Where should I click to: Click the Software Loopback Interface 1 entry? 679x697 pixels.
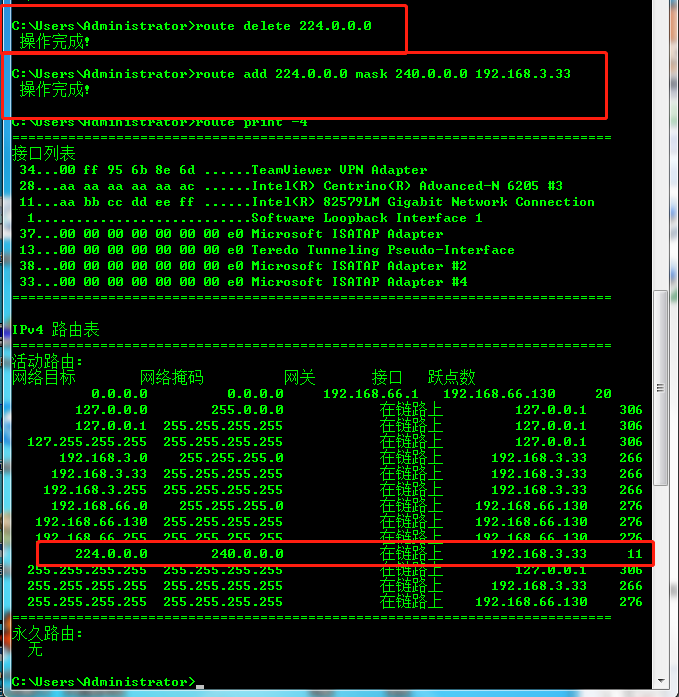tap(366, 218)
